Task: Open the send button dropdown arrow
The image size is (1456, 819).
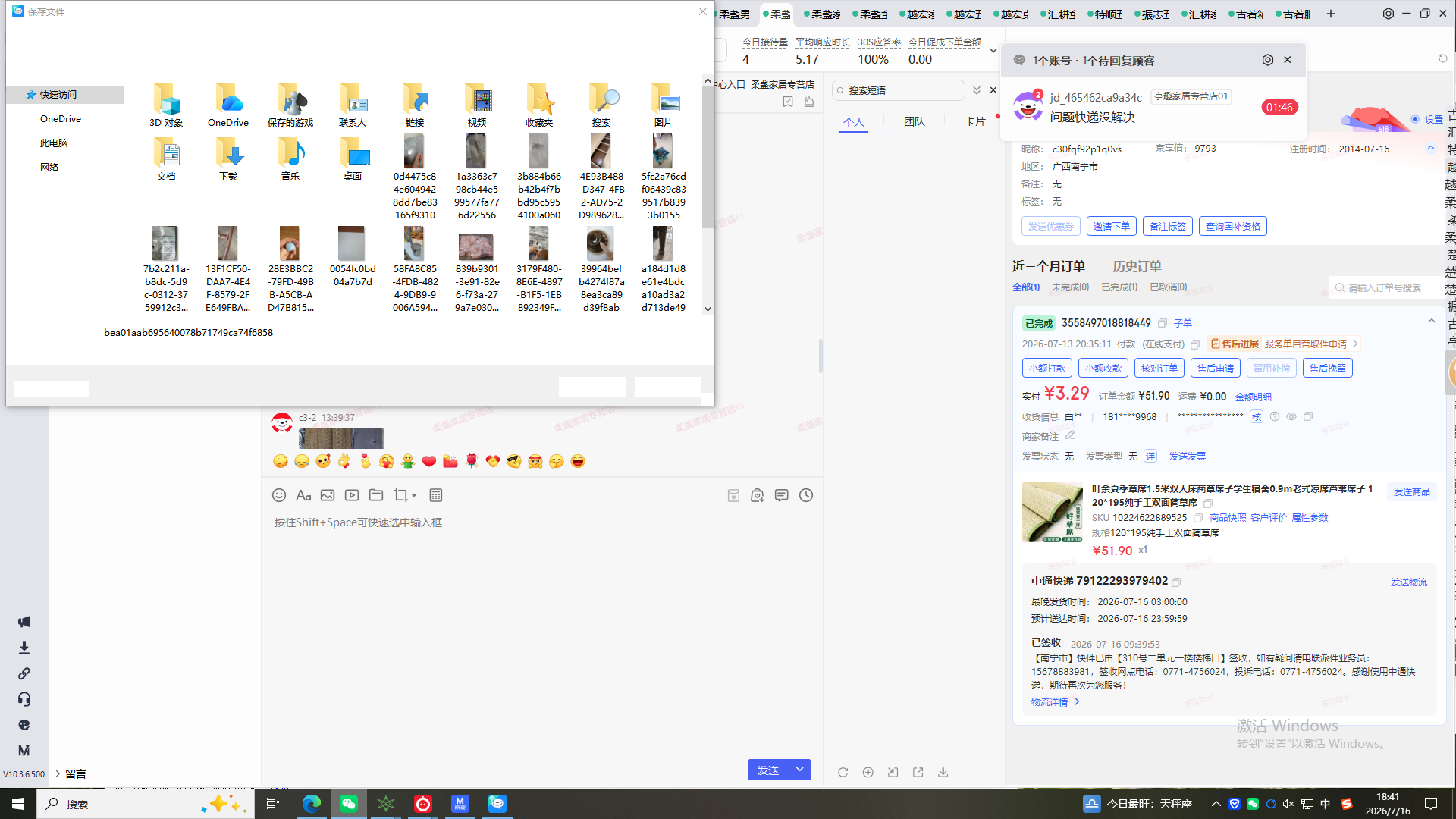Action: pos(800,770)
